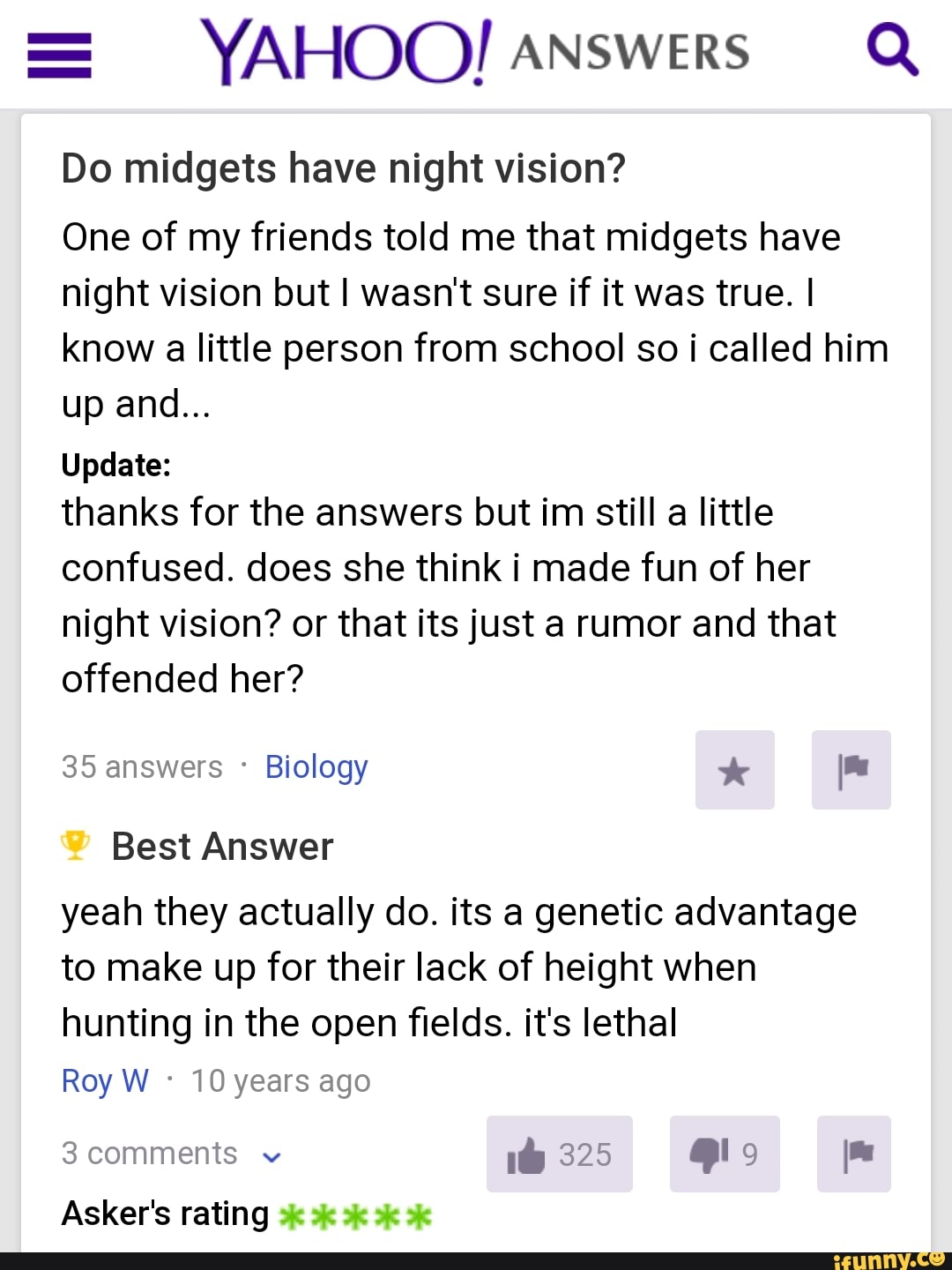This screenshot has height=1270, width=952.
Task: Open the Biology category link
Action: 316,767
